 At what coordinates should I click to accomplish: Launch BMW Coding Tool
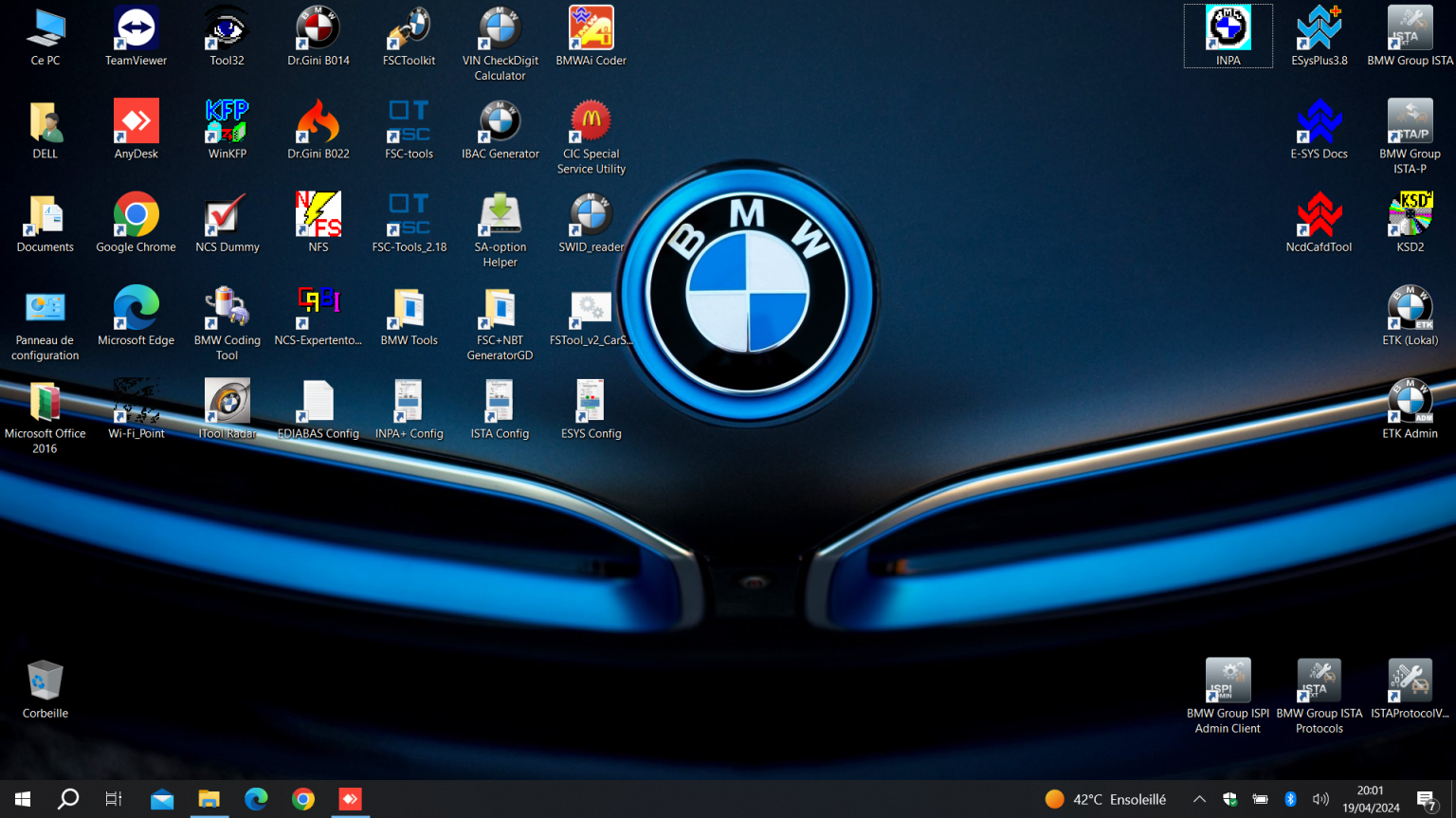(227, 323)
